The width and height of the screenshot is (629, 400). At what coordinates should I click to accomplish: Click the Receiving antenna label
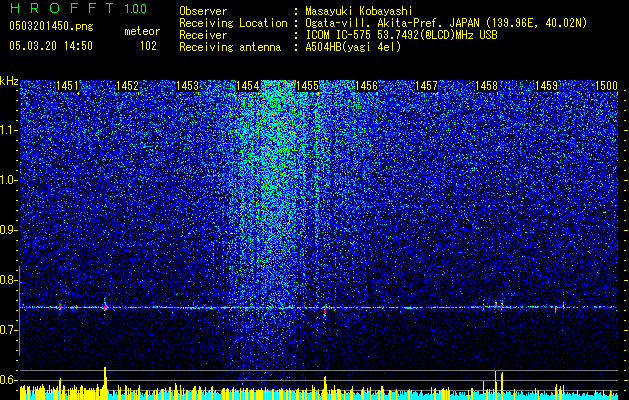[230, 47]
